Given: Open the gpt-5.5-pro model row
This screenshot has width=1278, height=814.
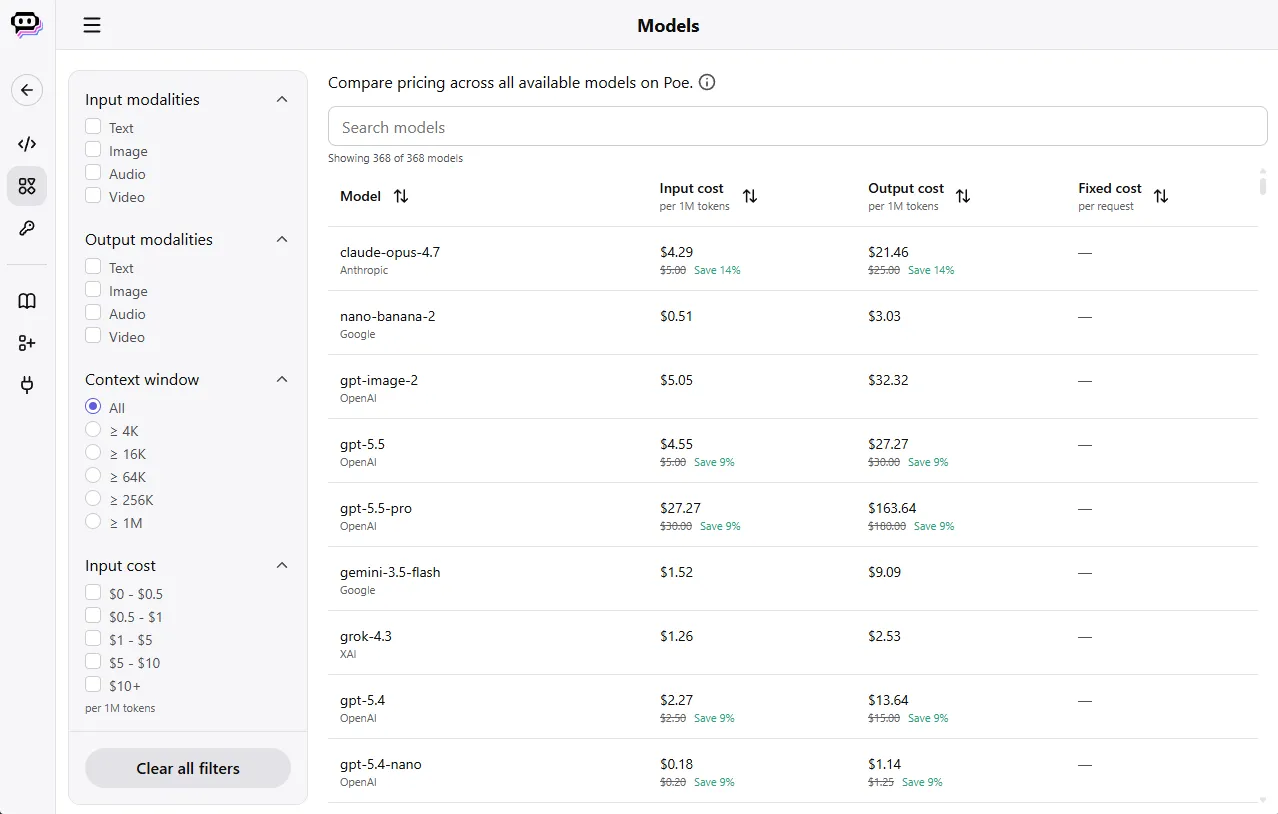Looking at the screenshot, I should [x=793, y=515].
